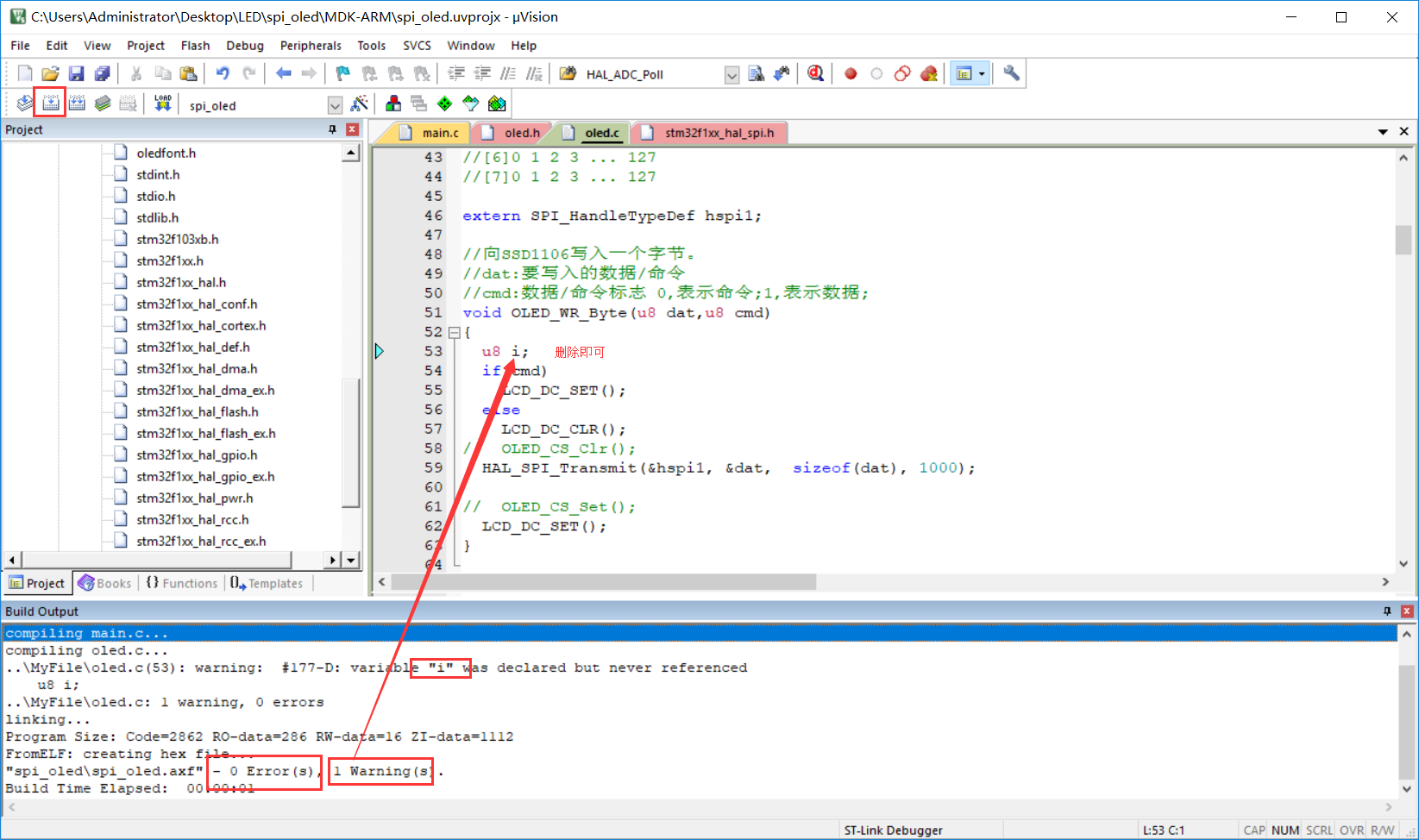The image size is (1419, 840).
Task: Open a file using the folder icon
Action: click(x=51, y=74)
